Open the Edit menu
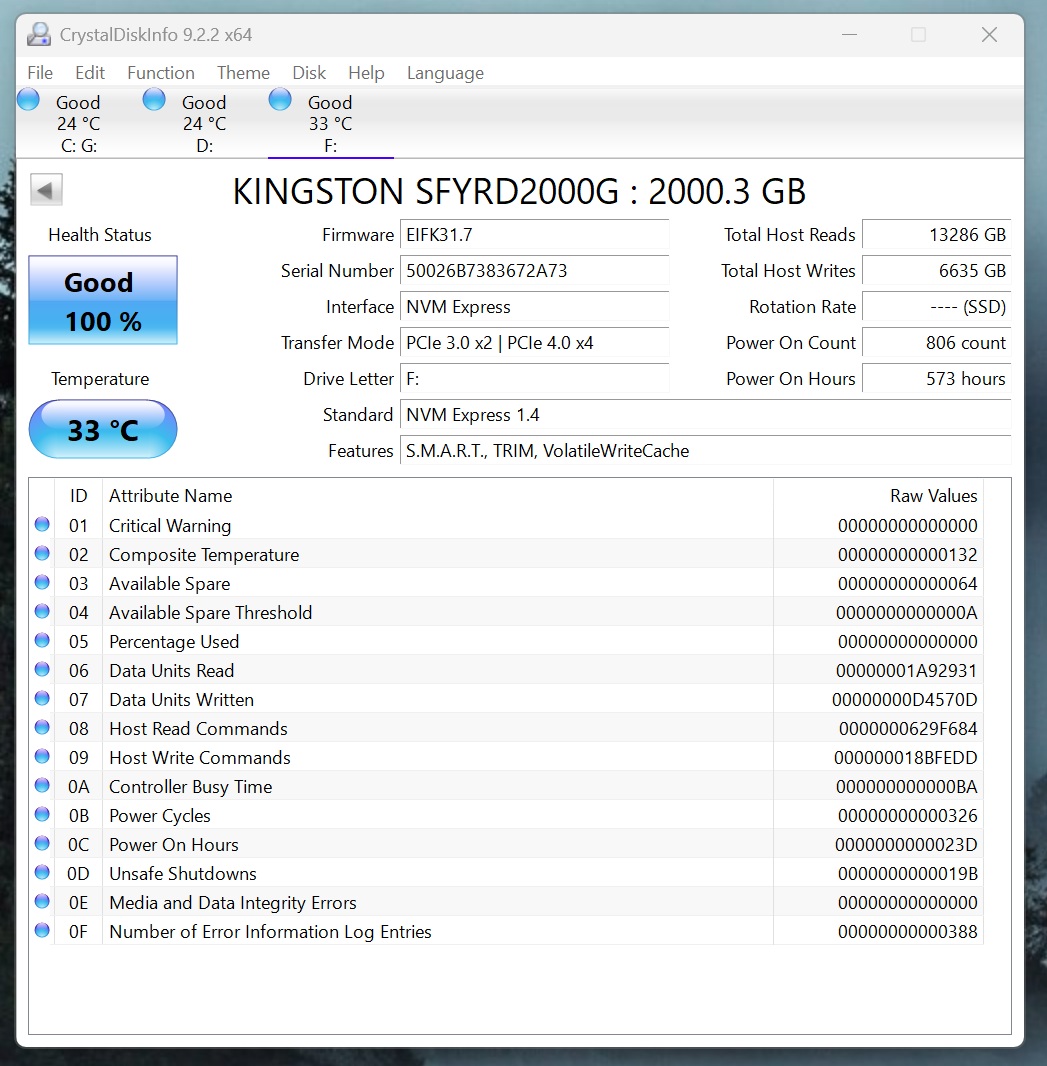1047x1066 pixels. click(x=90, y=73)
